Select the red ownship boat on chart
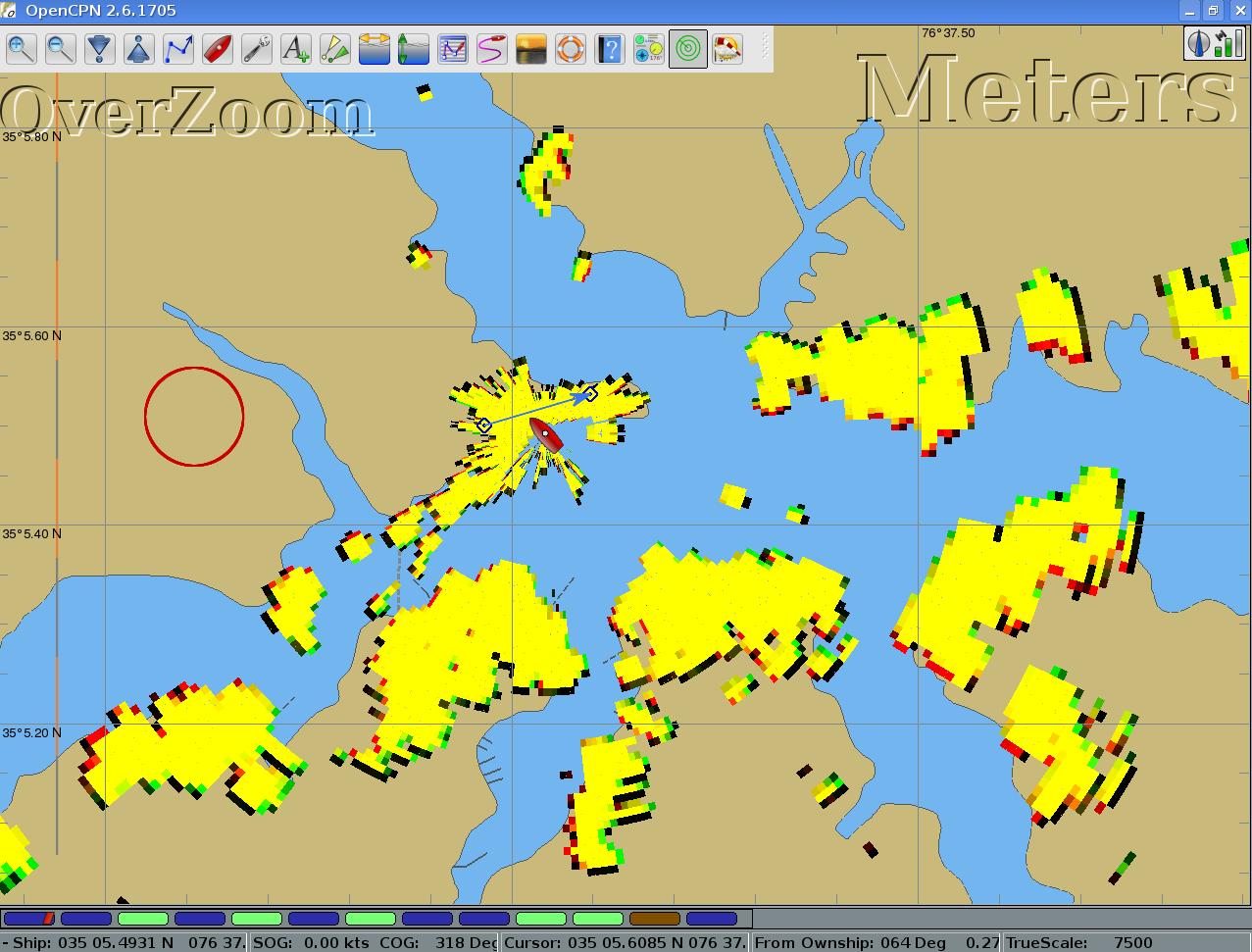The image size is (1252, 952). [546, 434]
